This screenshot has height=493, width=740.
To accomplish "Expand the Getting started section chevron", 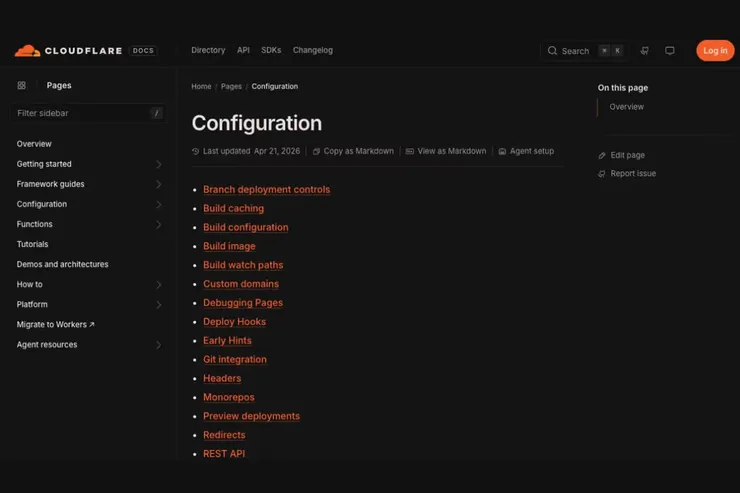I will 159,164.
